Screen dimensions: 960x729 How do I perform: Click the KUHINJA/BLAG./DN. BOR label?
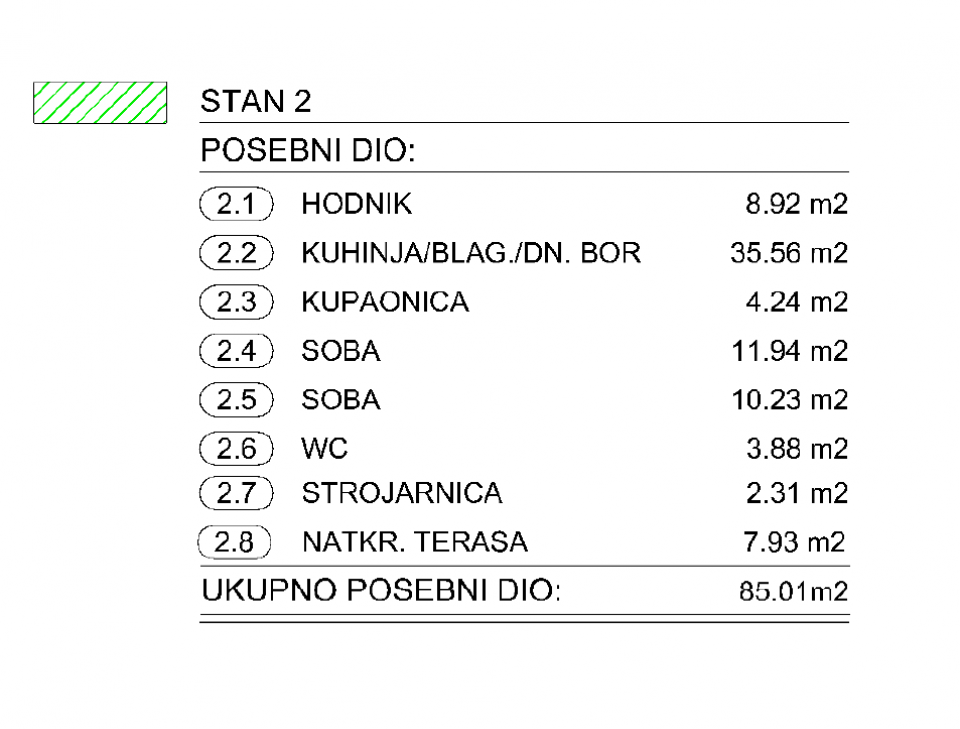click(470, 254)
